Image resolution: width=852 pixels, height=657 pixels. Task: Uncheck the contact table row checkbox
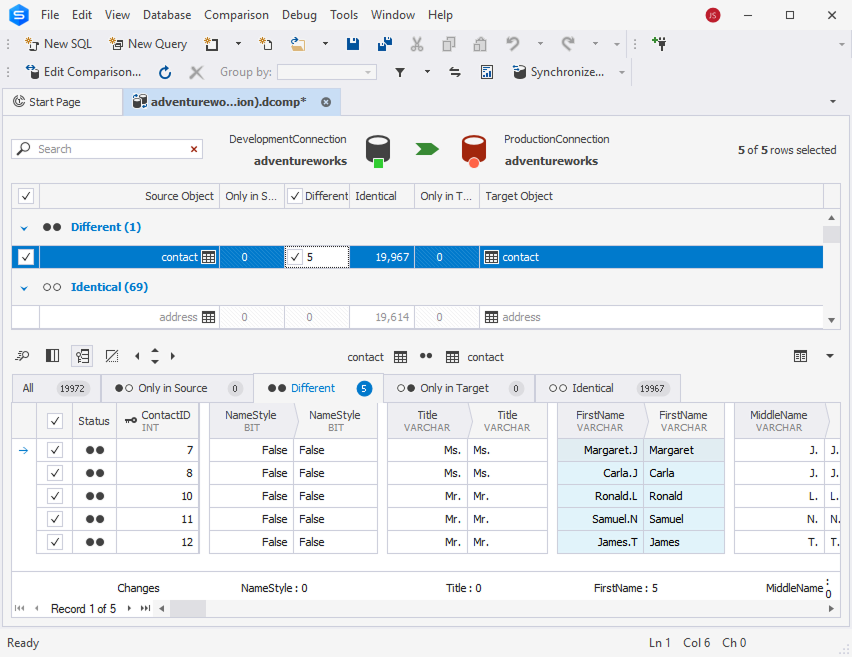[x=26, y=257]
